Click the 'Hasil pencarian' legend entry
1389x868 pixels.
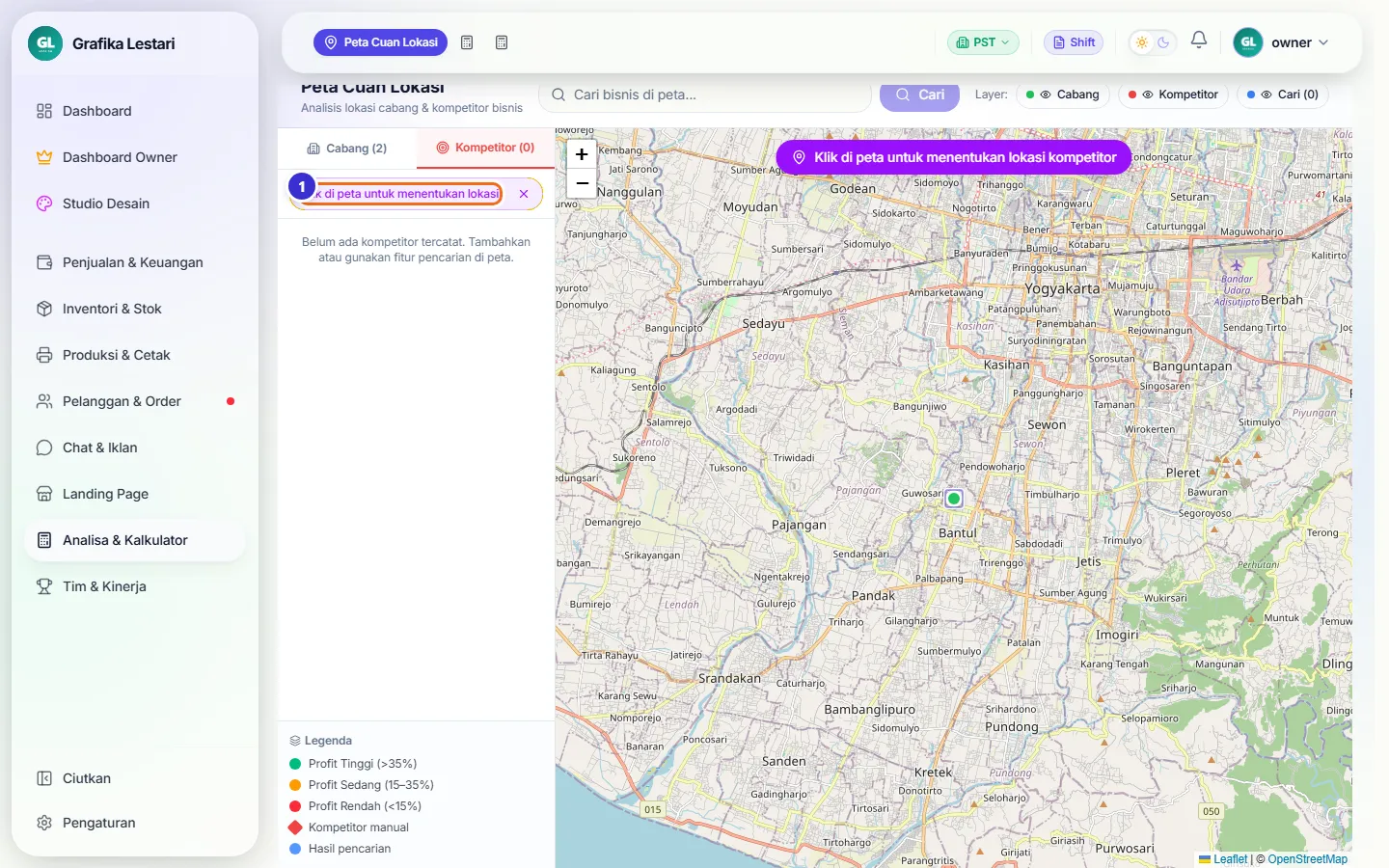[x=340, y=849]
